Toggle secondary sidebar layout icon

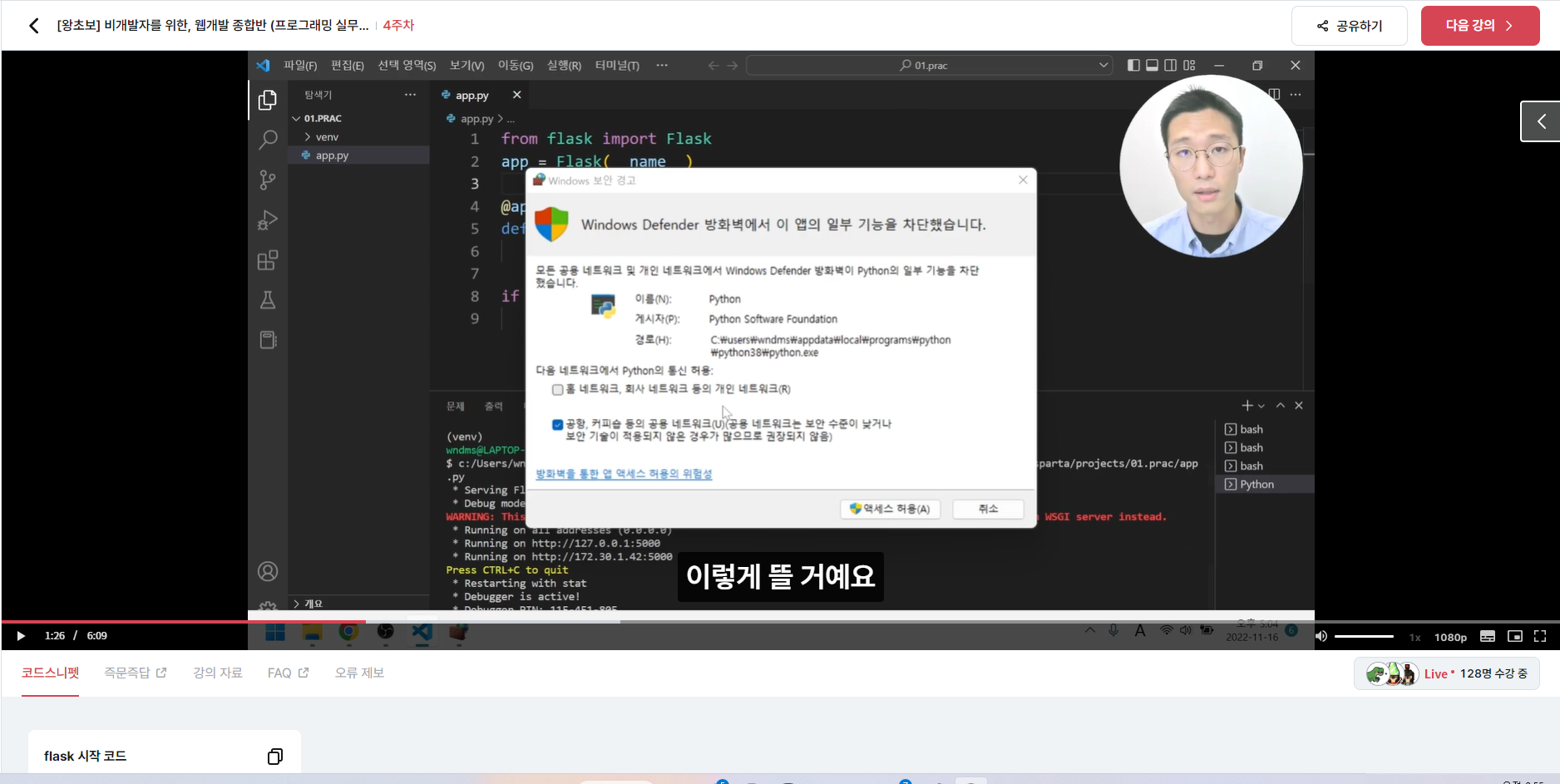[x=1171, y=65]
